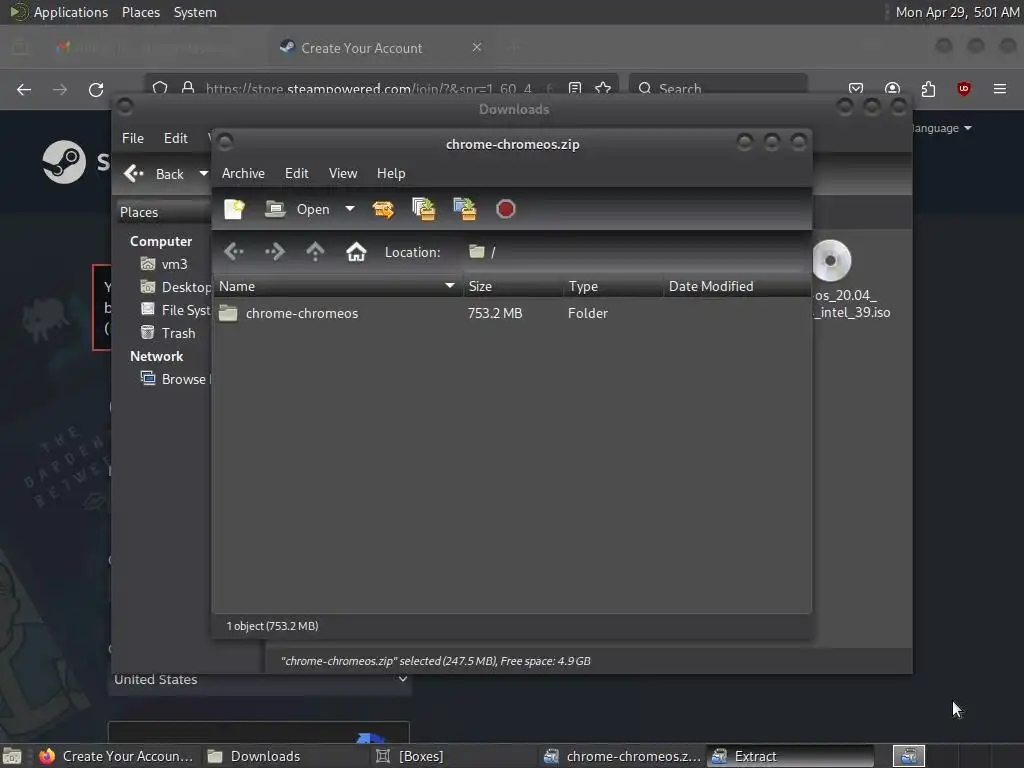The height and width of the screenshot is (768, 1024).
Task: Switch to chrome-chromeos.zip taskbar item
Action: (x=622, y=756)
